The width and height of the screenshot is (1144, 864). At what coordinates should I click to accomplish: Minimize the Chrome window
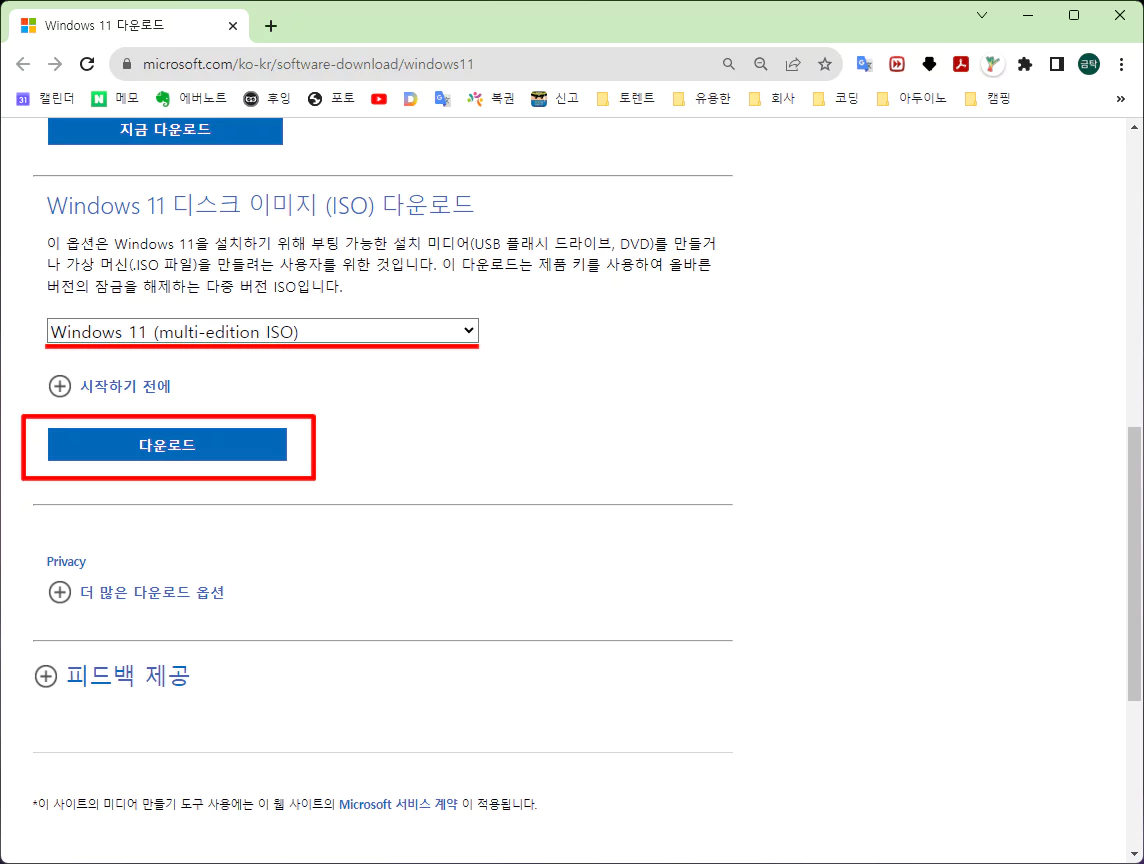tap(1028, 15)
